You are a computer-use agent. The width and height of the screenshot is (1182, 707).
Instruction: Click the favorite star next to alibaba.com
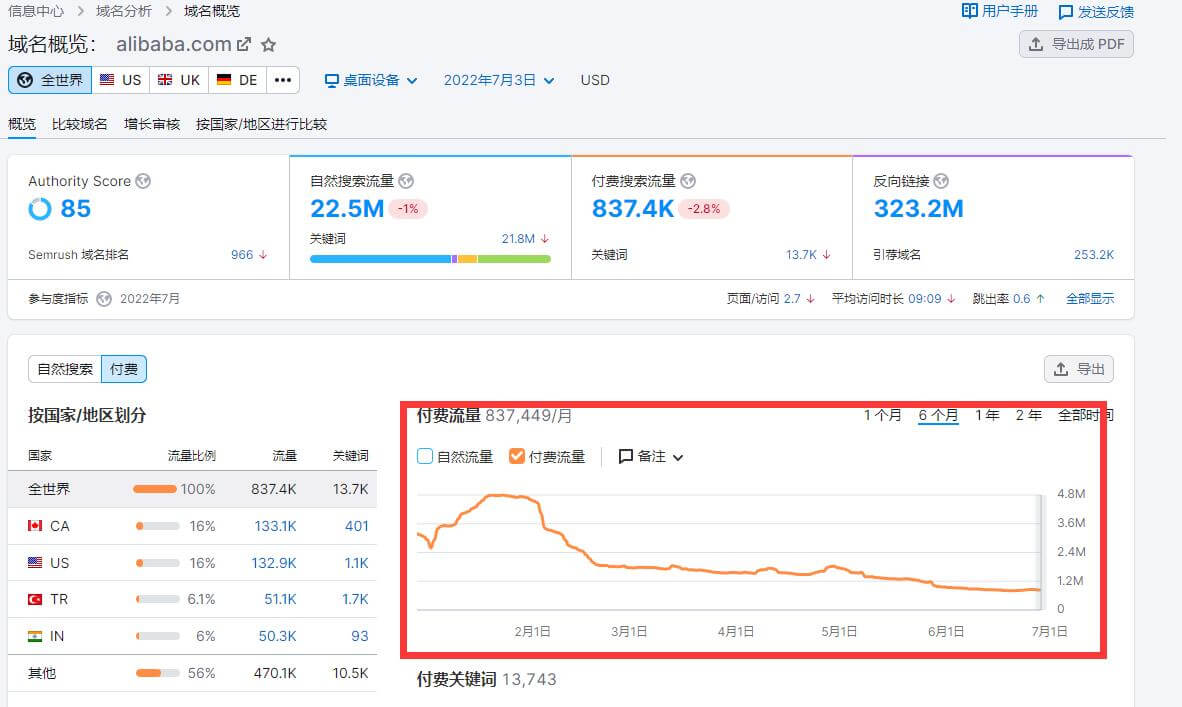pyautogui.click(x=268, y=45)
